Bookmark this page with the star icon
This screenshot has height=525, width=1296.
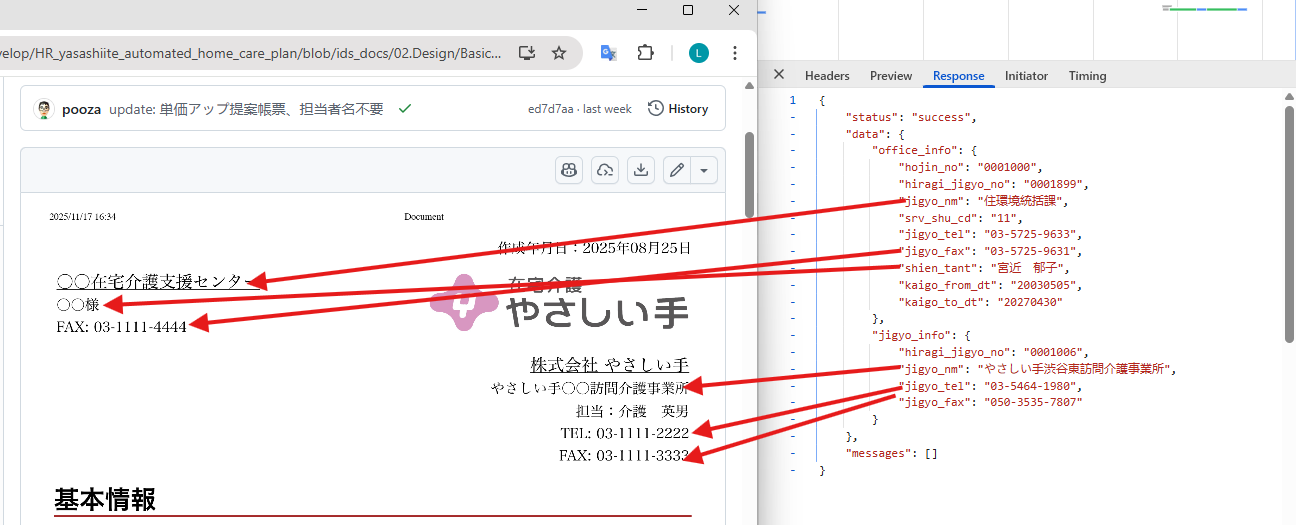pyautogui.click(x=559, y=53)
